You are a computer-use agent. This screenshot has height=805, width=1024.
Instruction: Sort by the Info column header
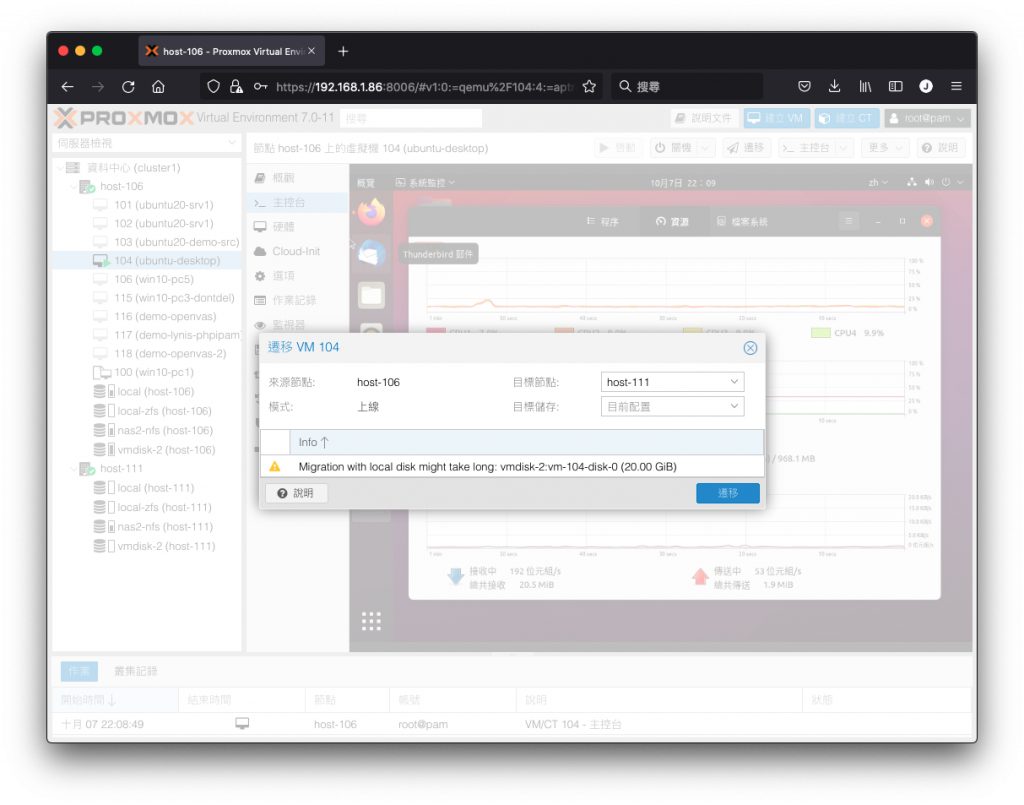[x=526, y=442]
